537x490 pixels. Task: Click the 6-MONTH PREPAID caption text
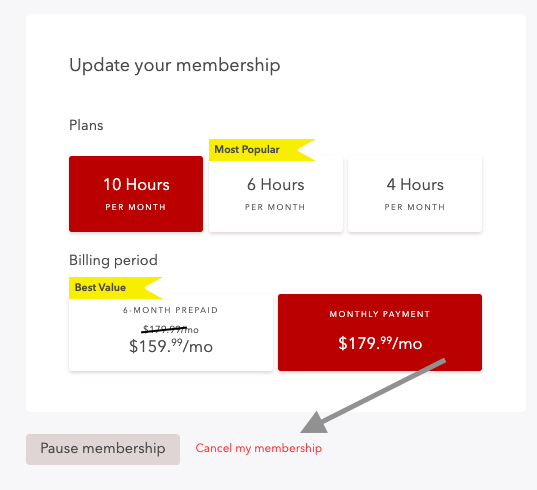pyautogui.click(x=171, y=310)
